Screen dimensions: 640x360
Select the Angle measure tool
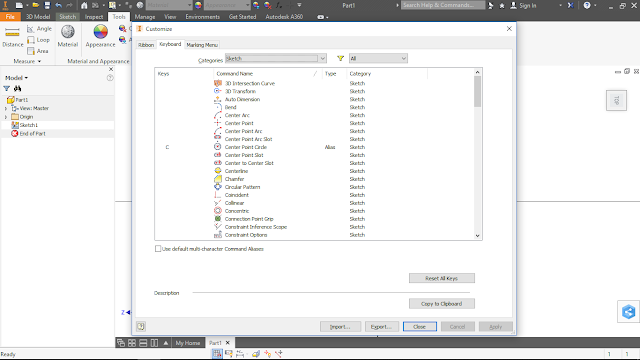coord(40,29)
